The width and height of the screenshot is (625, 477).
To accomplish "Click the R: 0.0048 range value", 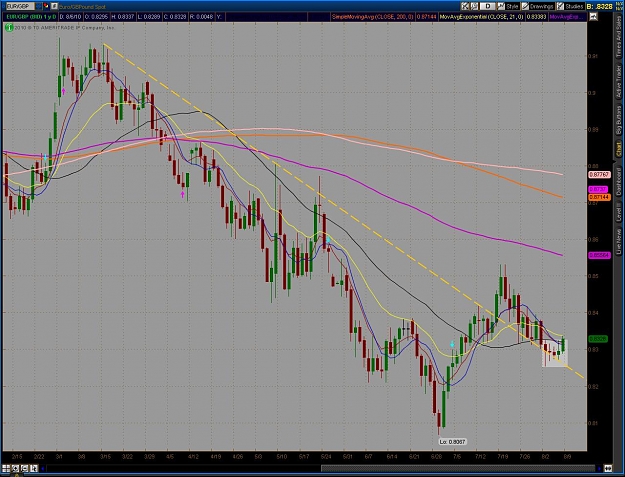I will coord(202,17).
